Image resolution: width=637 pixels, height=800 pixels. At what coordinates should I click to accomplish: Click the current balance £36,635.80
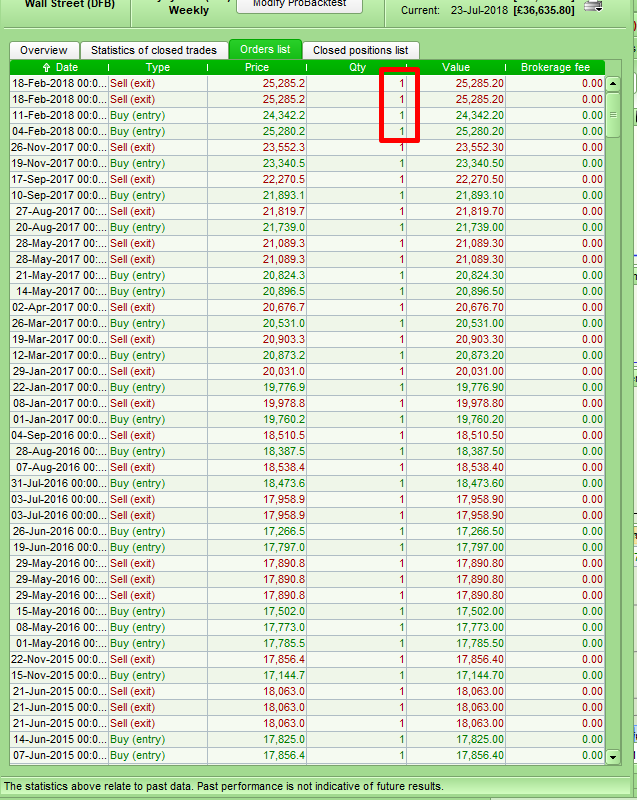[544, 10]
